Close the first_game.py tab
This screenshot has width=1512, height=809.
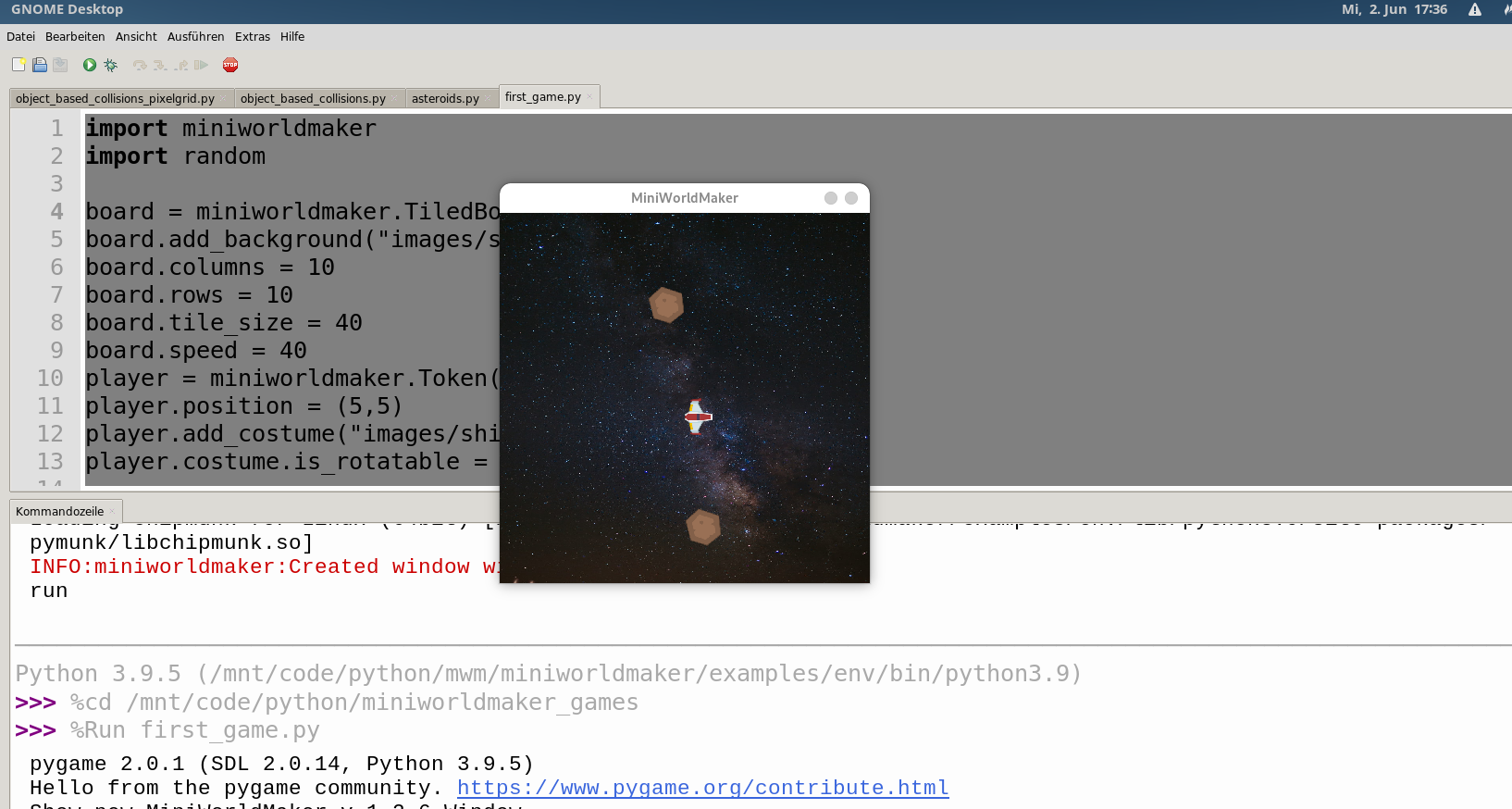(x=589, y=97)
